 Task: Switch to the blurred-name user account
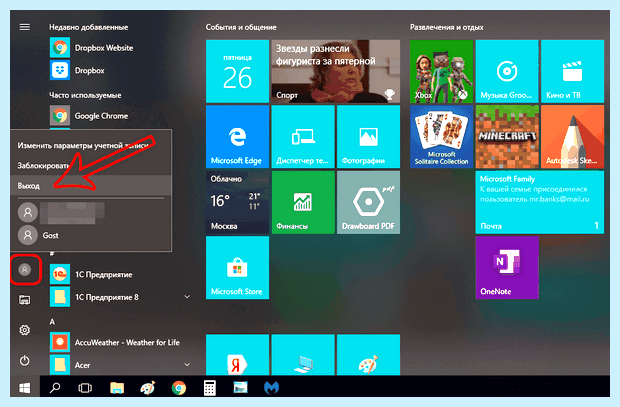[x=61, y=212]
